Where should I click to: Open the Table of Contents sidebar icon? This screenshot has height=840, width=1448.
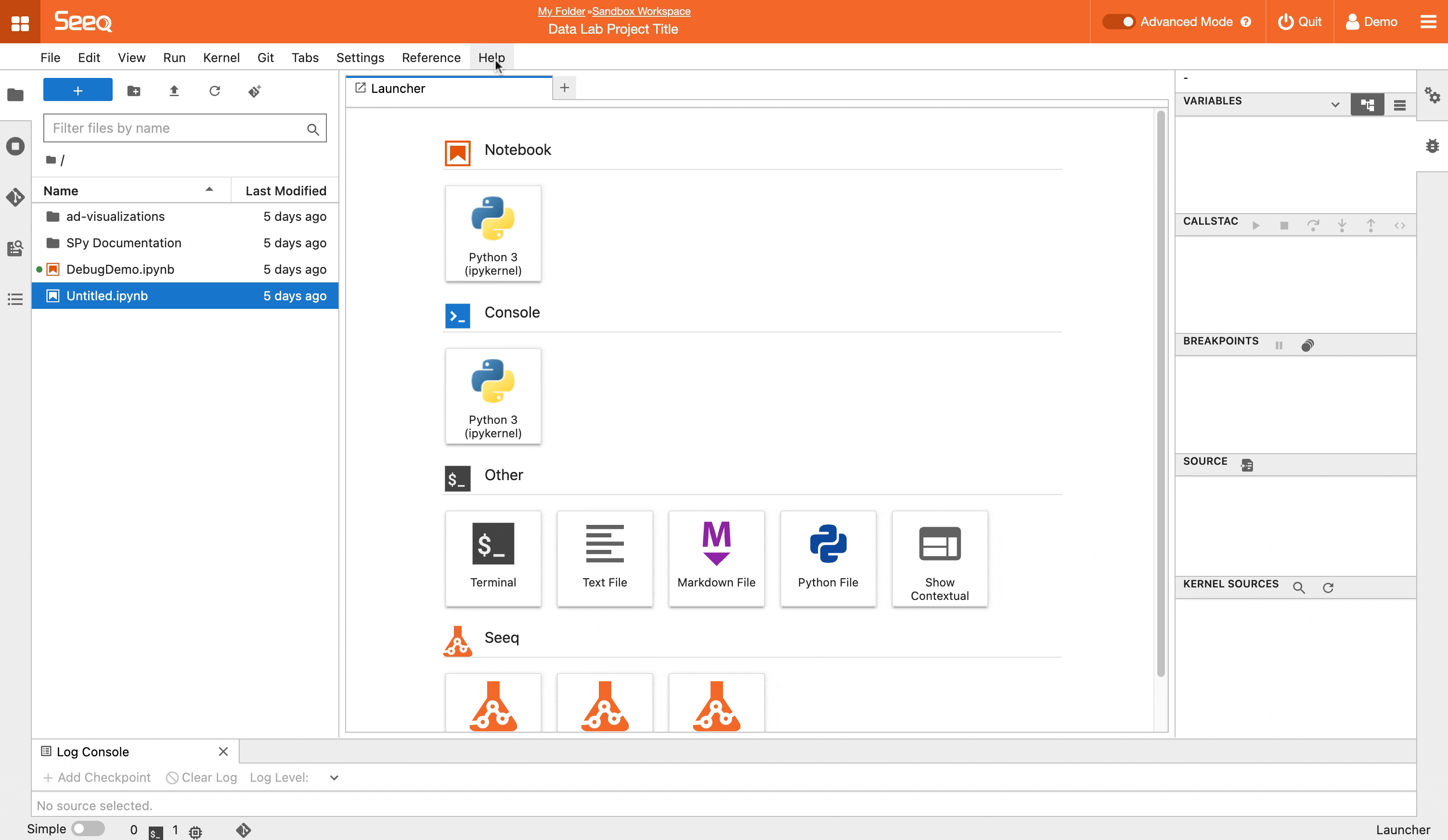click(15, 299)
